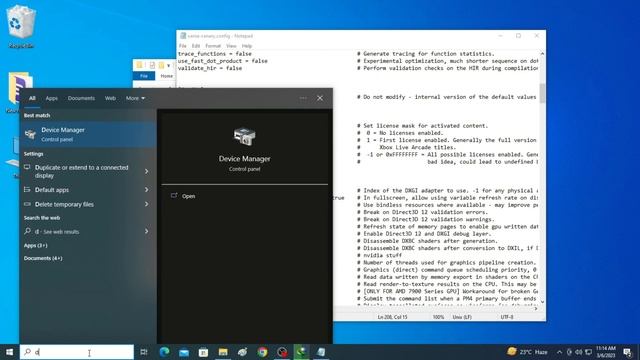Click the Delete temporary files storage icon
Image resolution: width=640 pixels, height=360 pixels.
(27, 204)
